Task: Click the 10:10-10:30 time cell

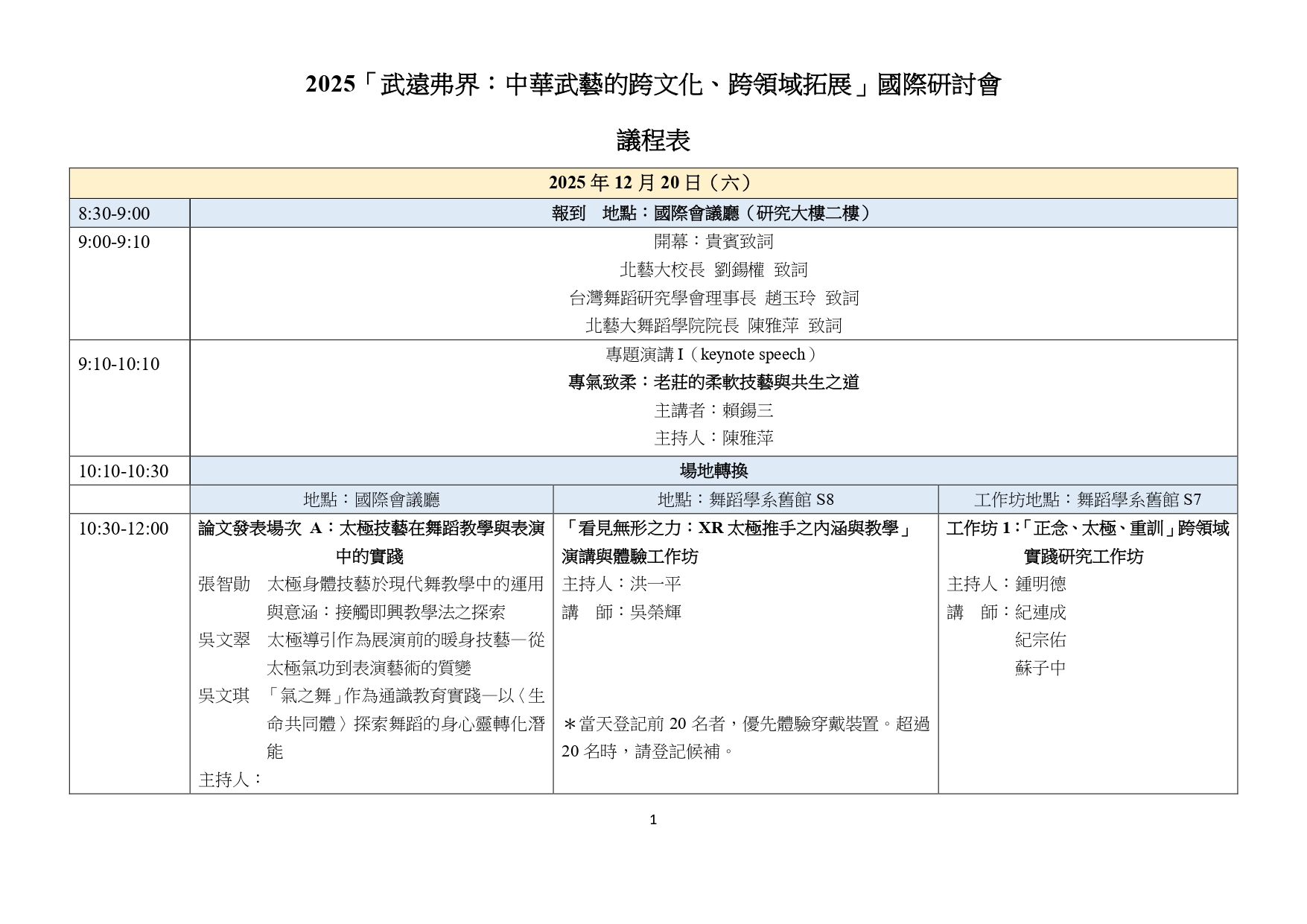Action: (x=124, y=471)
